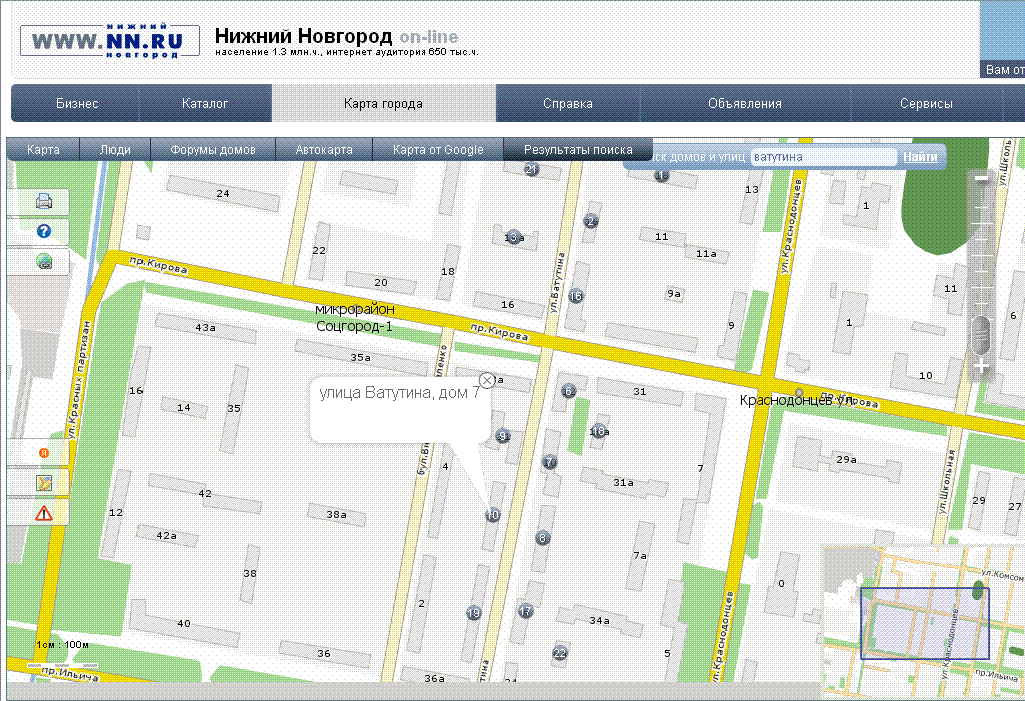Zoom out with the minus button
Viewport: 1025px width, 701px height.
point(982,179)
